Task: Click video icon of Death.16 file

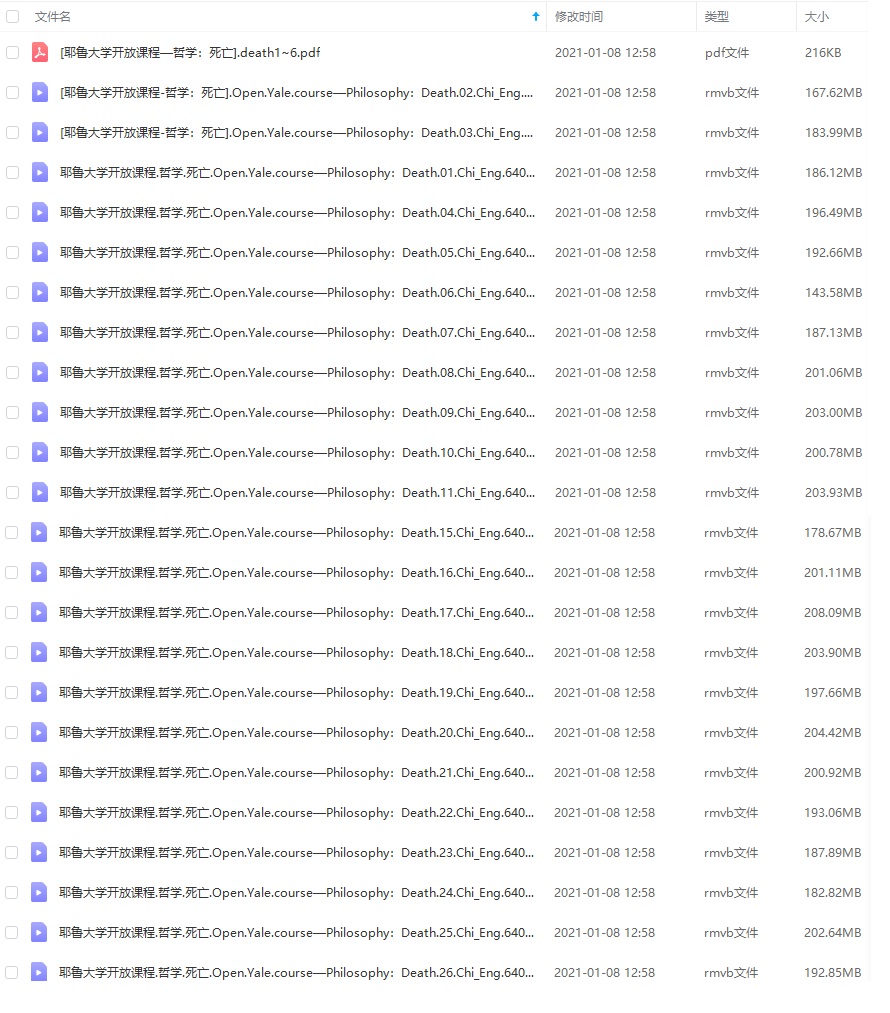Action: [x=39, y=572]
